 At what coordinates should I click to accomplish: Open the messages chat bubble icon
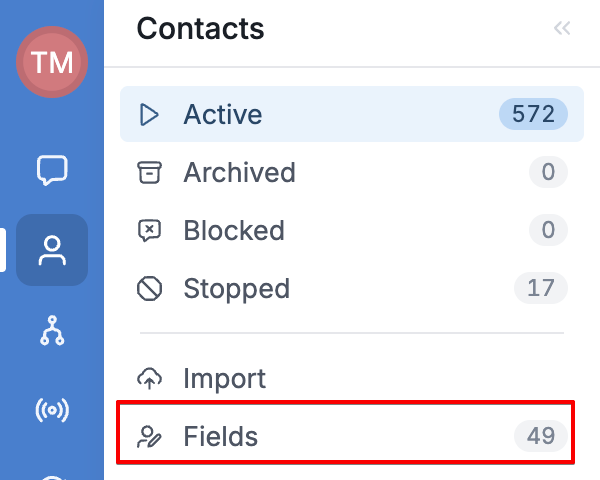click(x=52, y=170)
